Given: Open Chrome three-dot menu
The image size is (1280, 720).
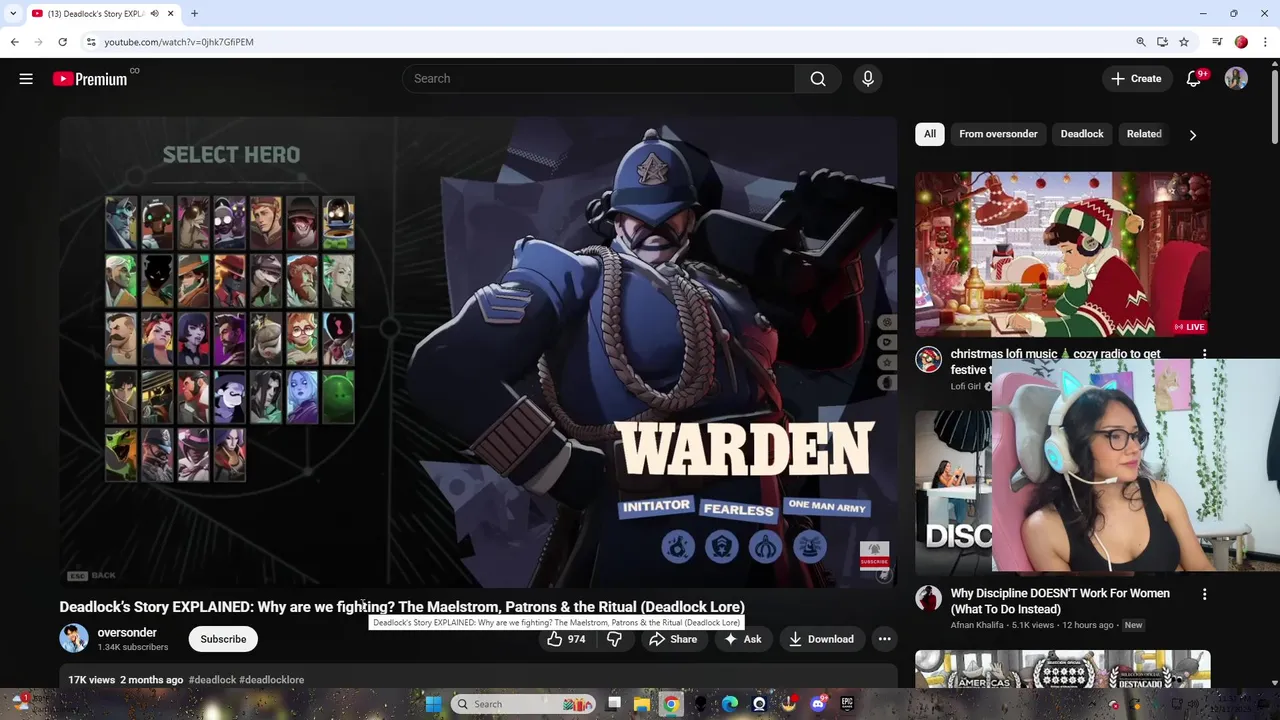Looking at the screenshot, I should coord(1265,42).
